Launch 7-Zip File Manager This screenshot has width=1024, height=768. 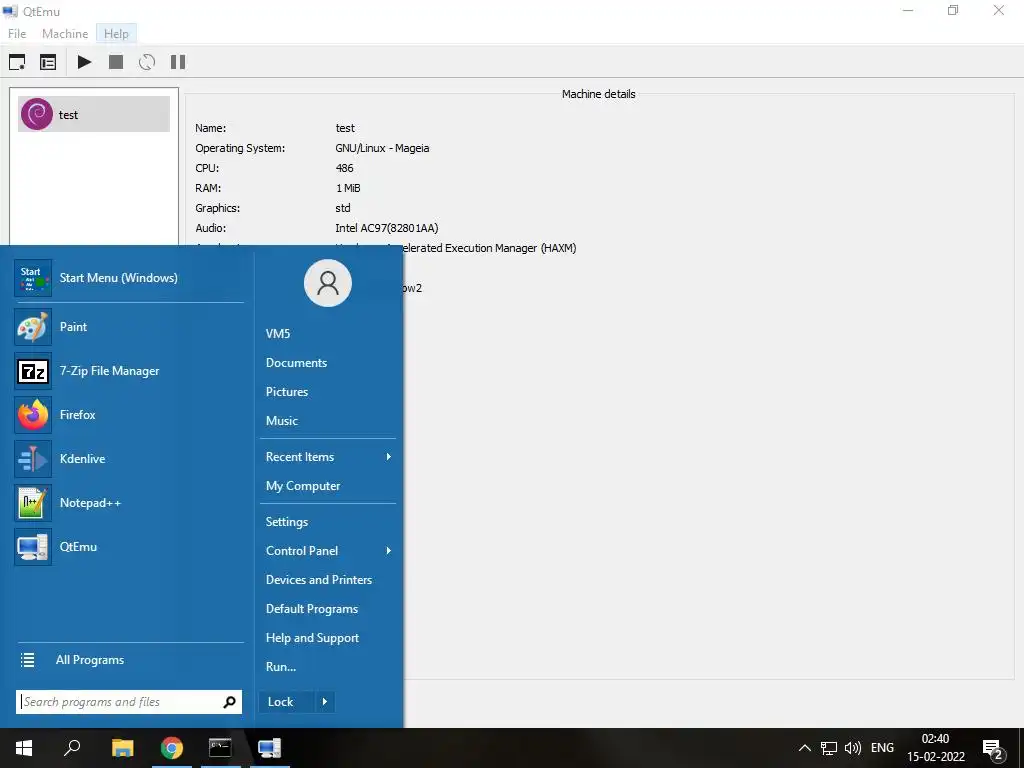point(129,371)
